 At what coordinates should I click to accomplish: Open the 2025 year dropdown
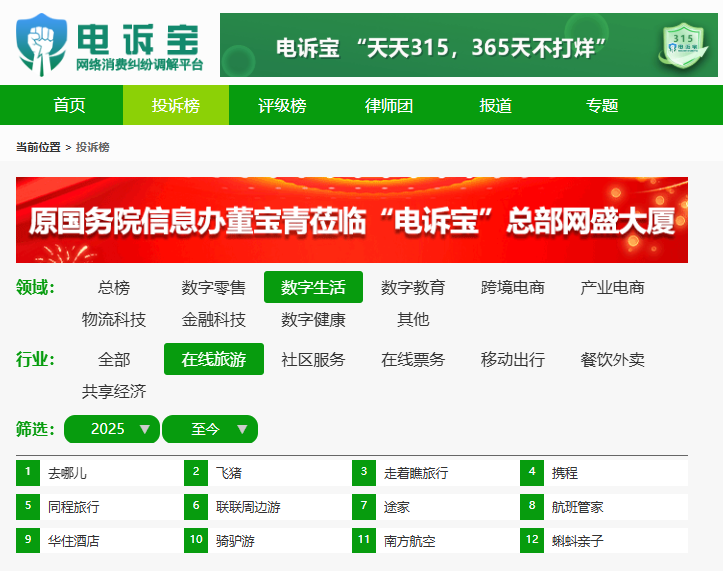[x=112, y=429]
